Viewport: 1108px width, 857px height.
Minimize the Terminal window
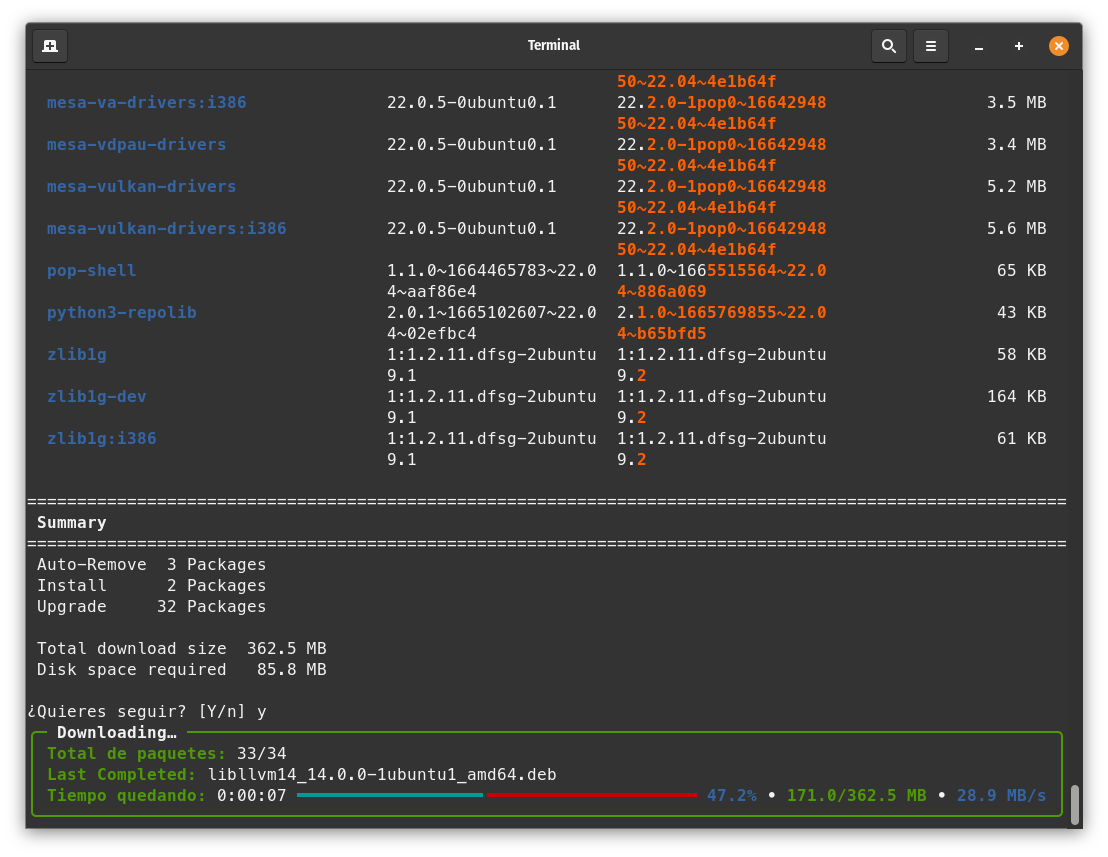point(979,47)
